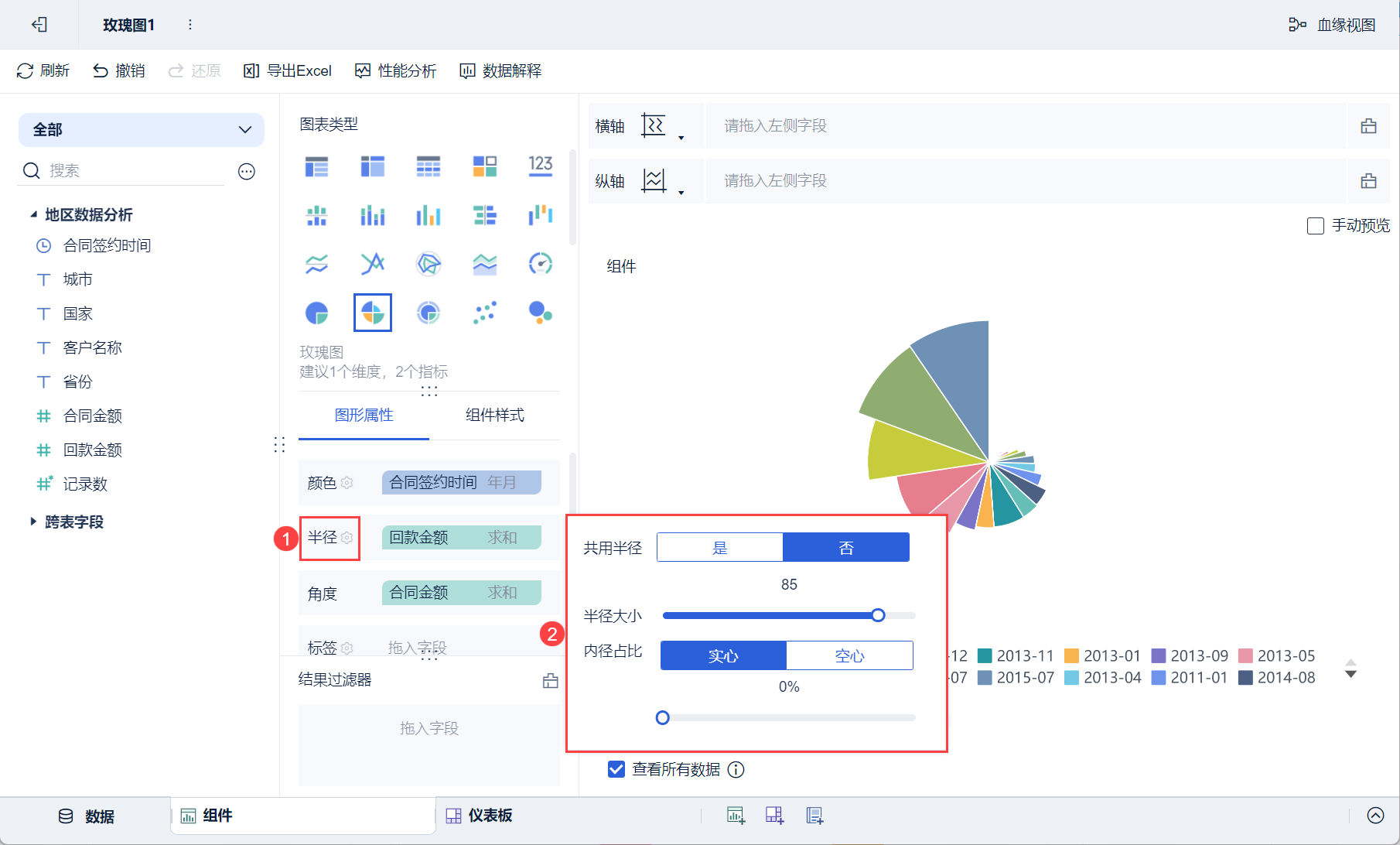This screenshot has height=845, width=1400.
Task: Click the info icon beside 查看所有数据
Action: 736,770
